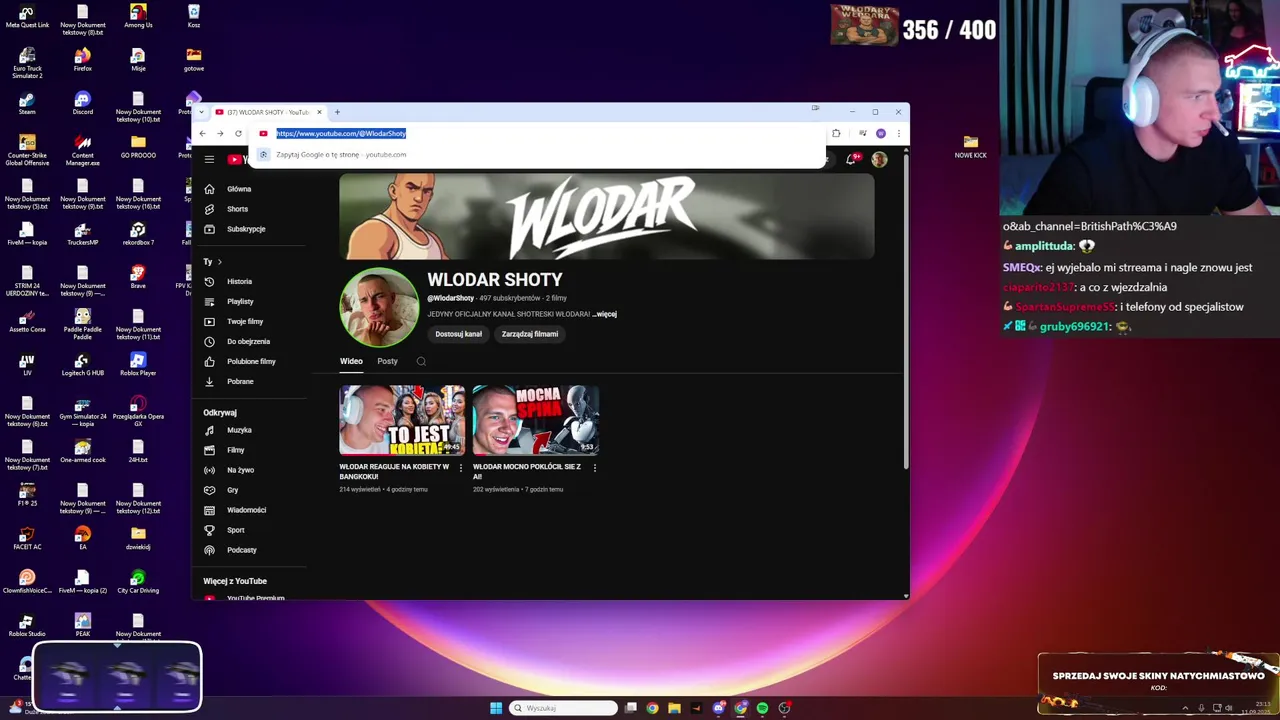The image size is (1280, 720).
Task: Click Dostosuj kanał button
Action: [458, 334]
